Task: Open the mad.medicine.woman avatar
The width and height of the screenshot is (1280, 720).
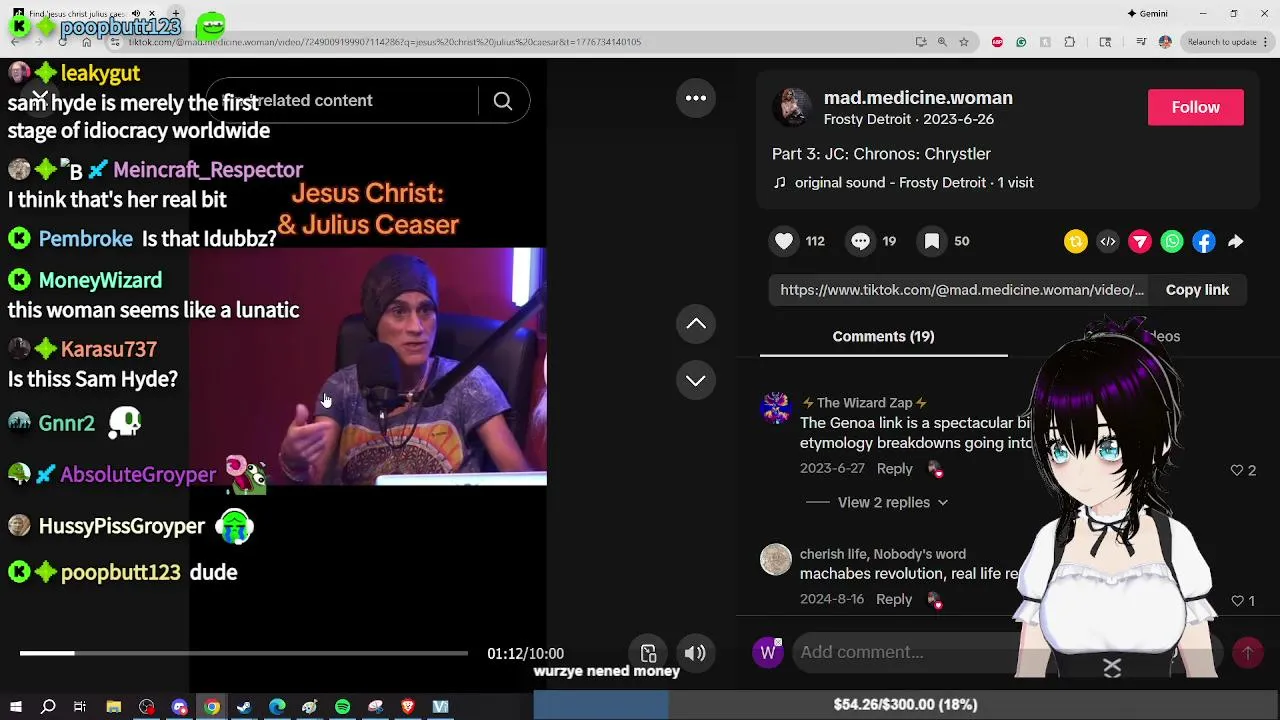Action: (x=792, y=107)
